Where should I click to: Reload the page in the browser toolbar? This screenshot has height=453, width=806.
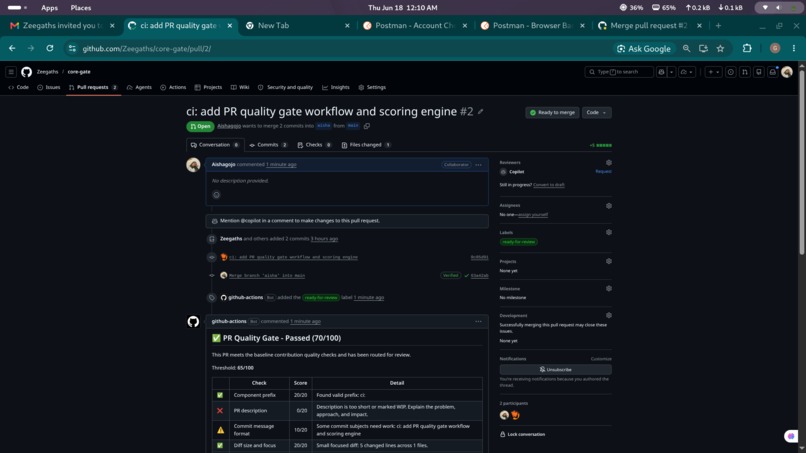(x=50, y=48)
